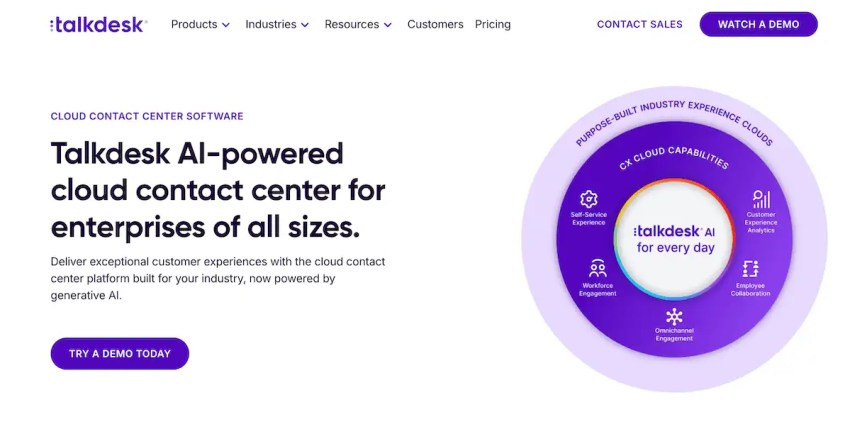The width and height of the screenshot is (850, 446).
Task: Expand the Industries dropdown chevron
Action: coord(305,25)
